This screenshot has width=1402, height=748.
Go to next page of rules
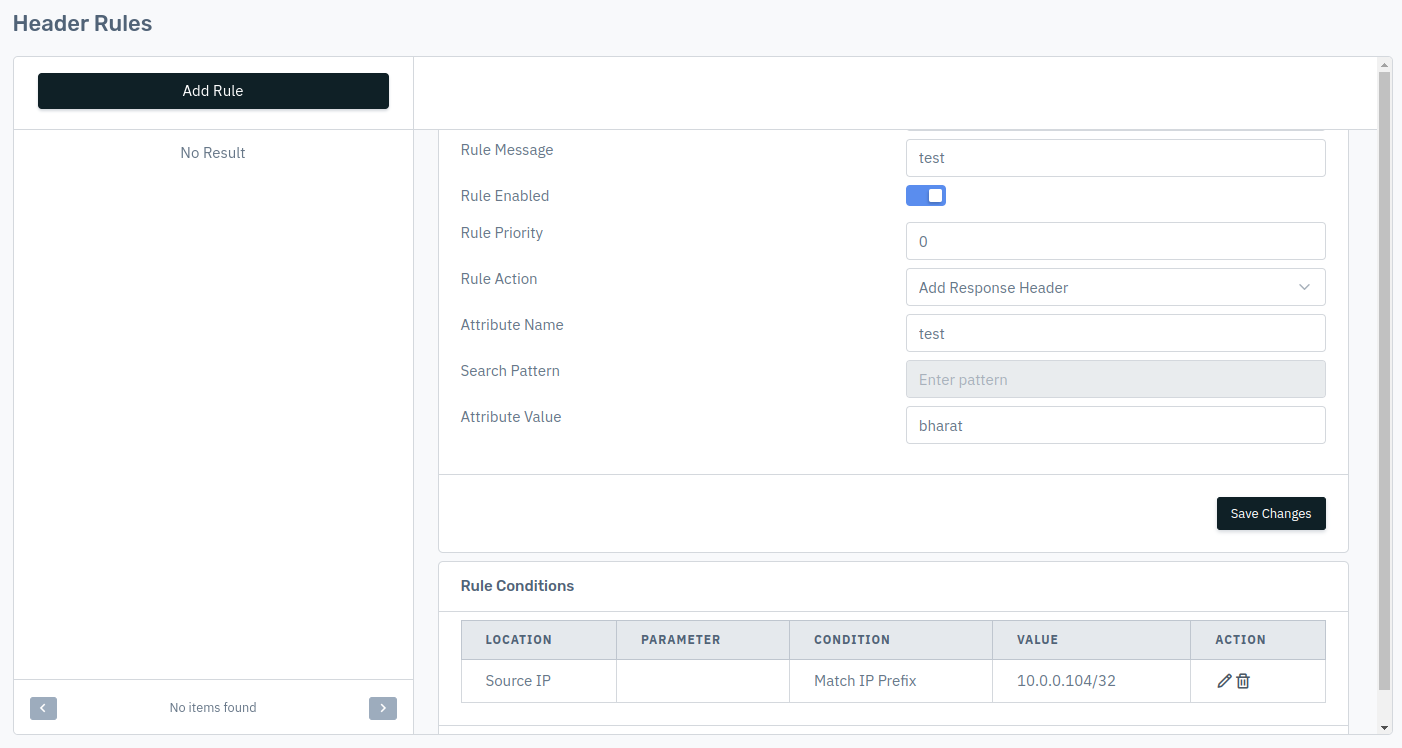[x=383, y=708]
